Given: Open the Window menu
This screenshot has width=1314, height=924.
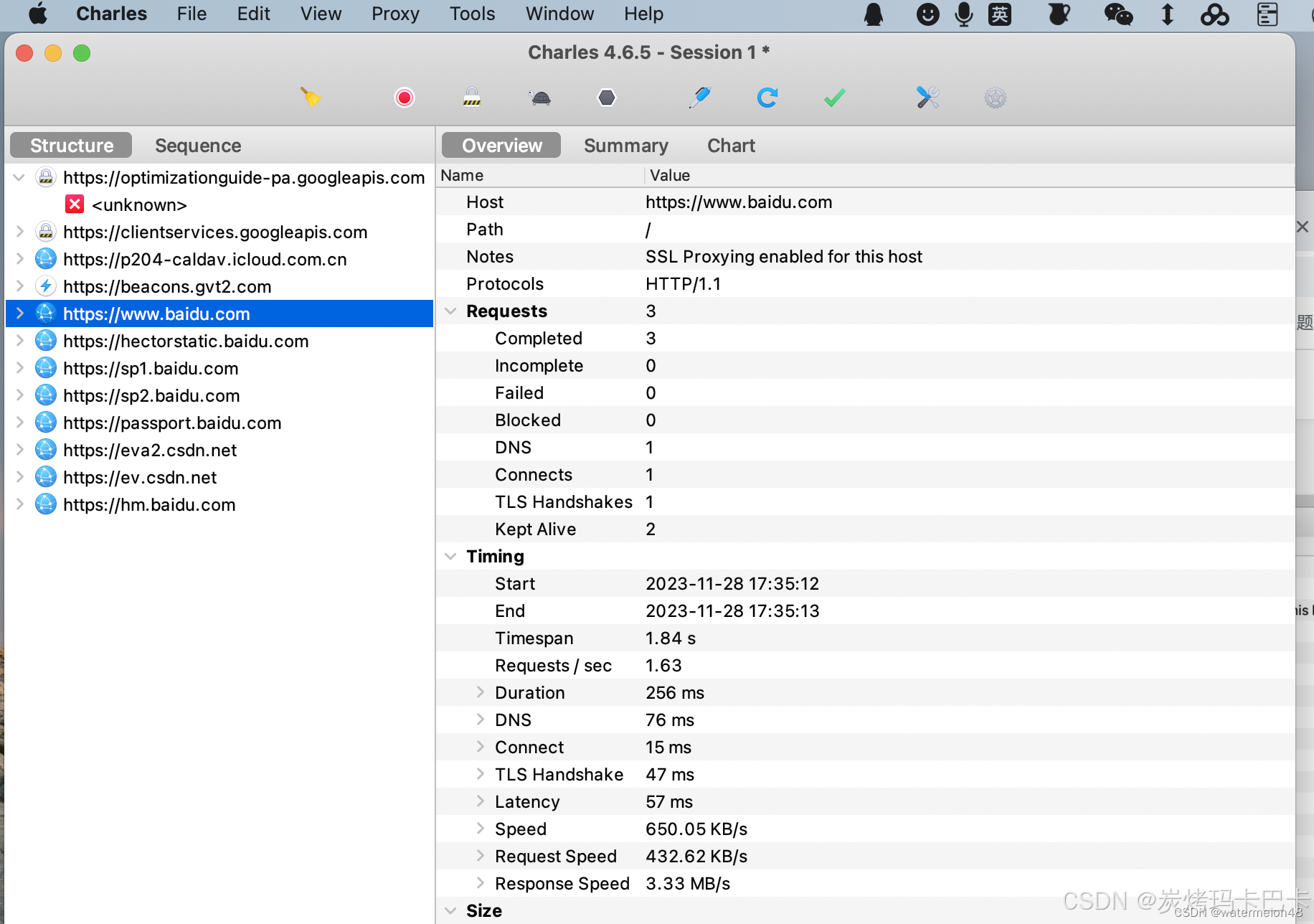Looking at the screenshot, I should (x=559, y=14).
